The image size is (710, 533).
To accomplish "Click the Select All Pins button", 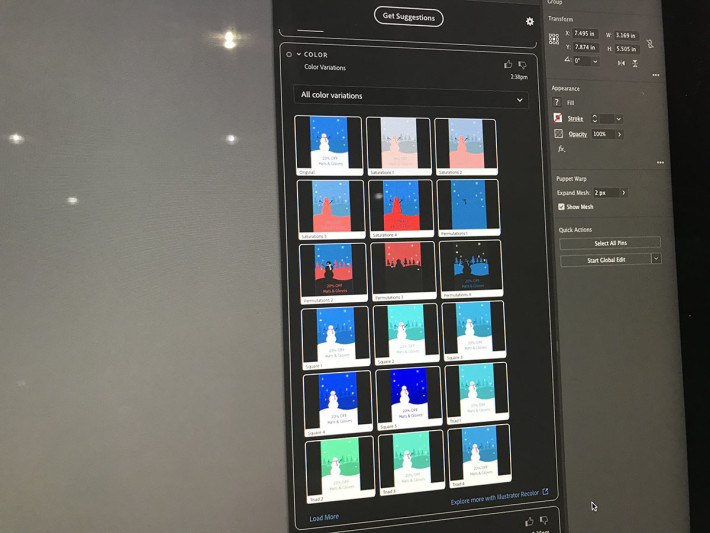I will click(610, 243).
